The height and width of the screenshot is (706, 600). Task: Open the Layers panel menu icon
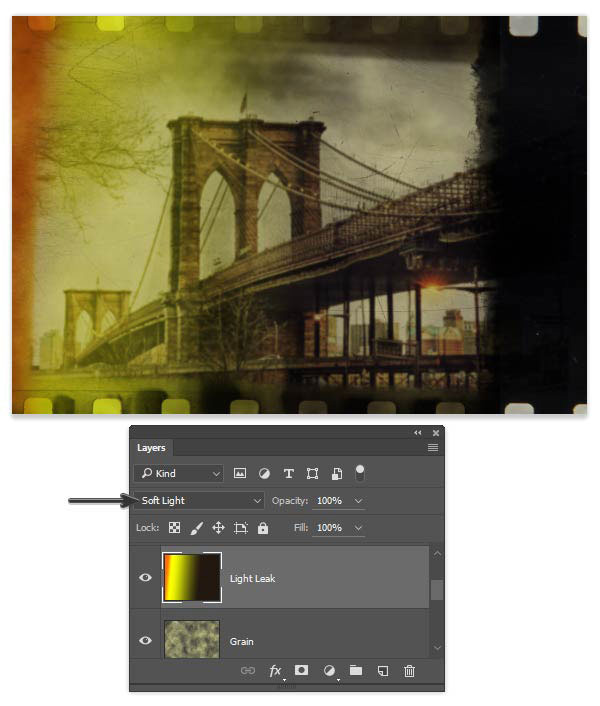[433, 448]
